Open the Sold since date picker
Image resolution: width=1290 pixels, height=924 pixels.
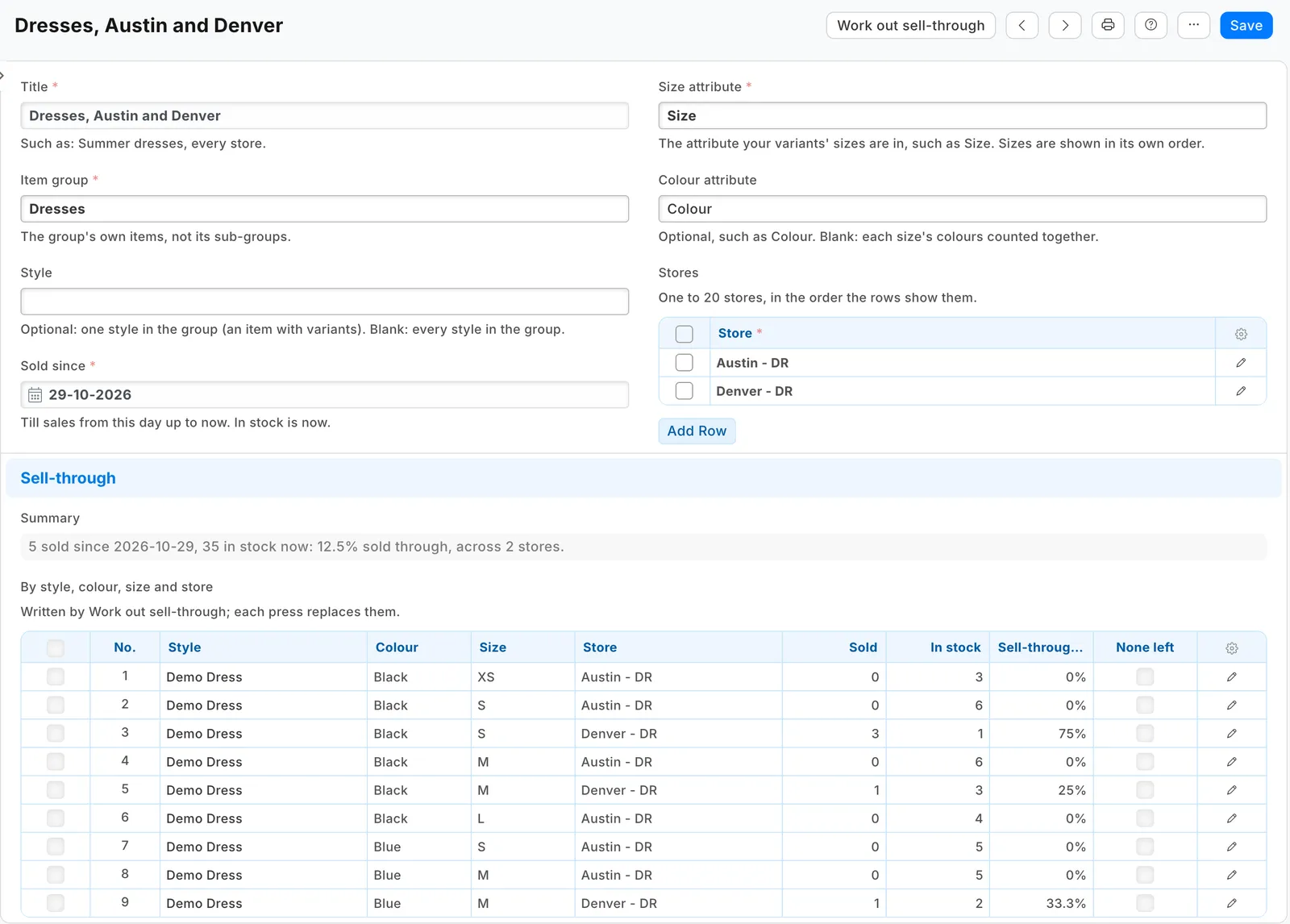click(x=324, y=395)
